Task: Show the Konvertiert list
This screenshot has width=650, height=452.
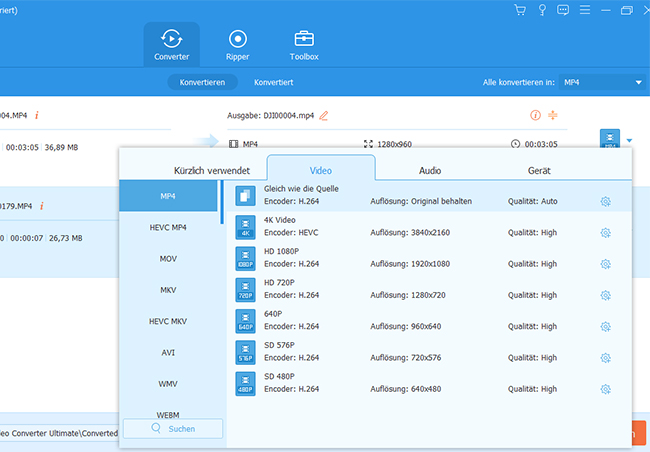Action: [273, 82]
